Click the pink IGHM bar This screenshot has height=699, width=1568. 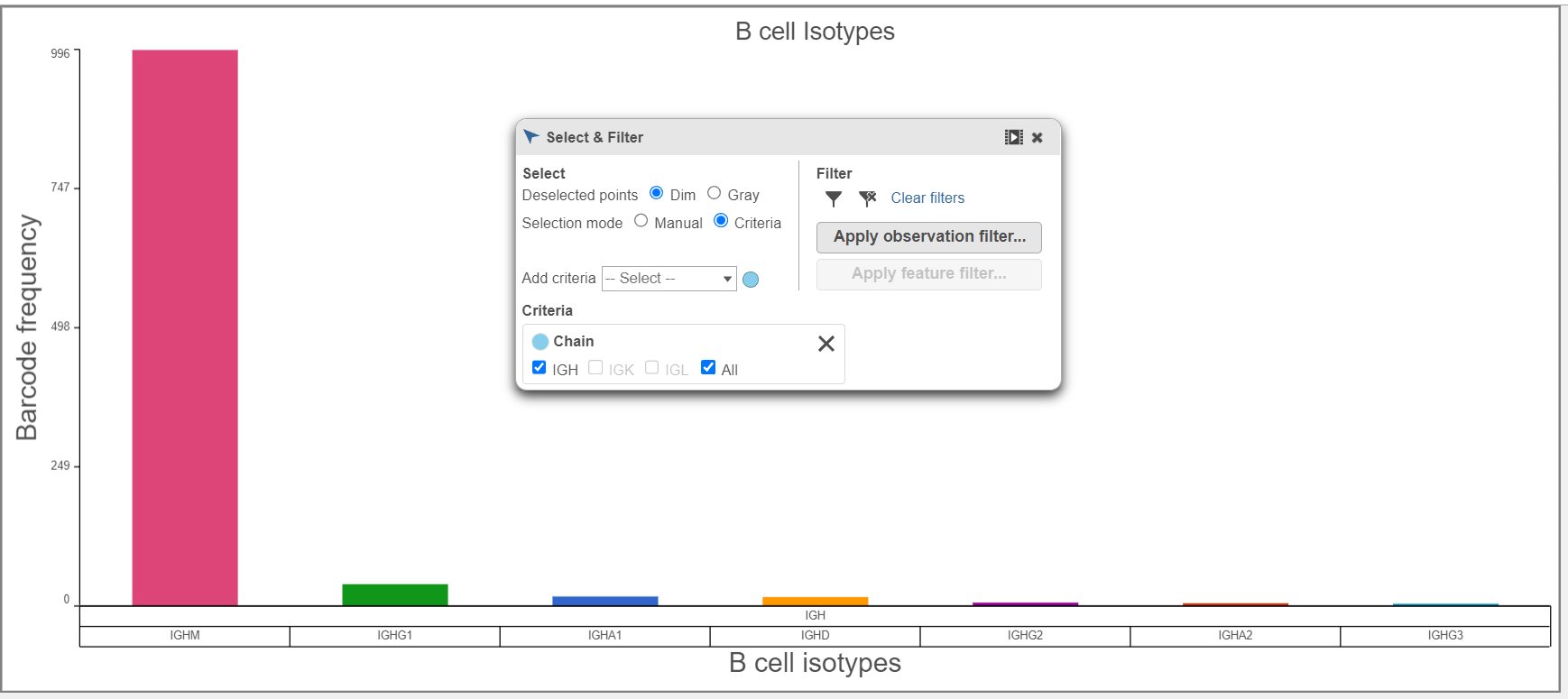click(185, 327)
